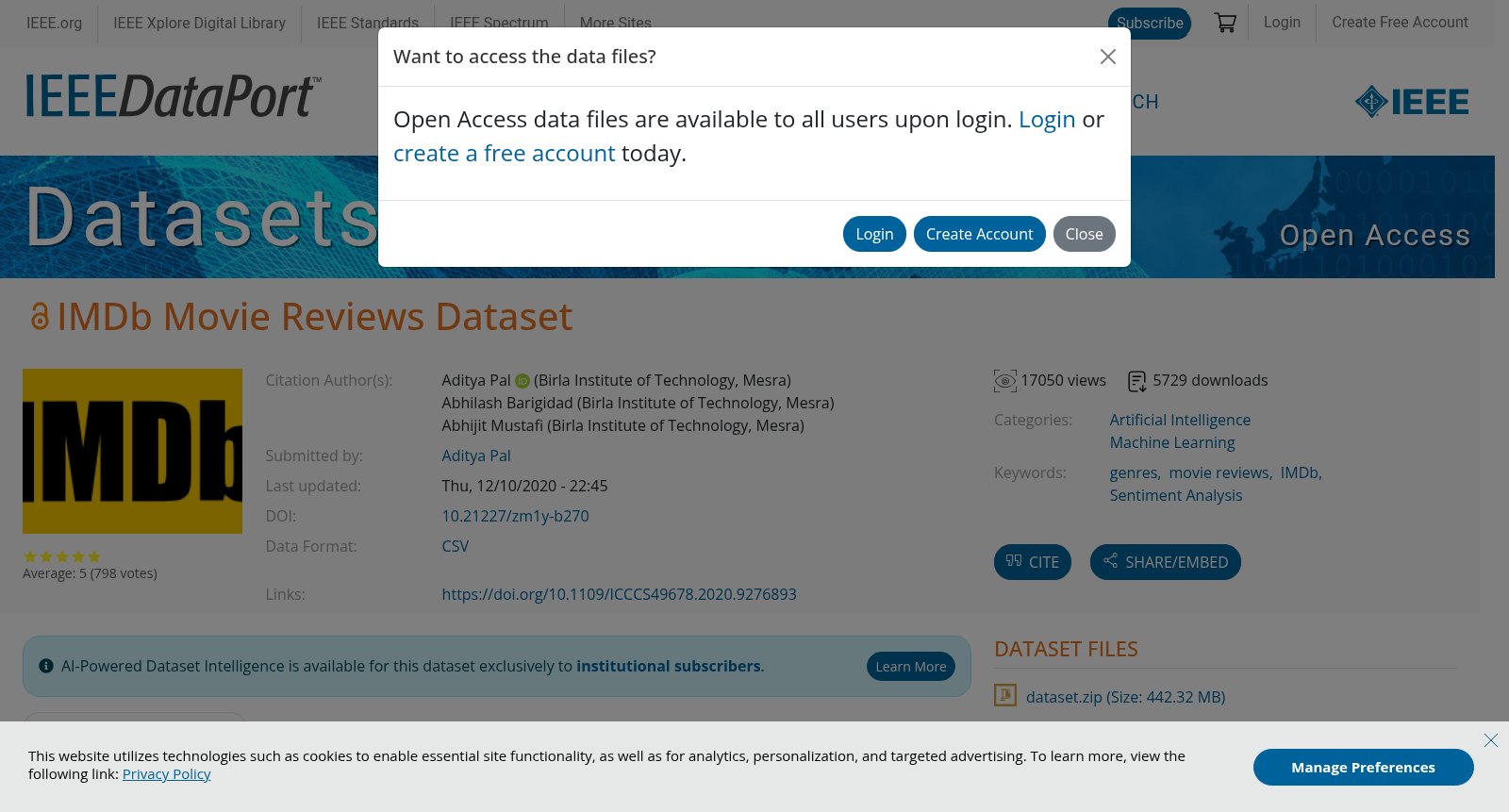Open submitter Aditya Pal's profile link

tap(476, 456)
